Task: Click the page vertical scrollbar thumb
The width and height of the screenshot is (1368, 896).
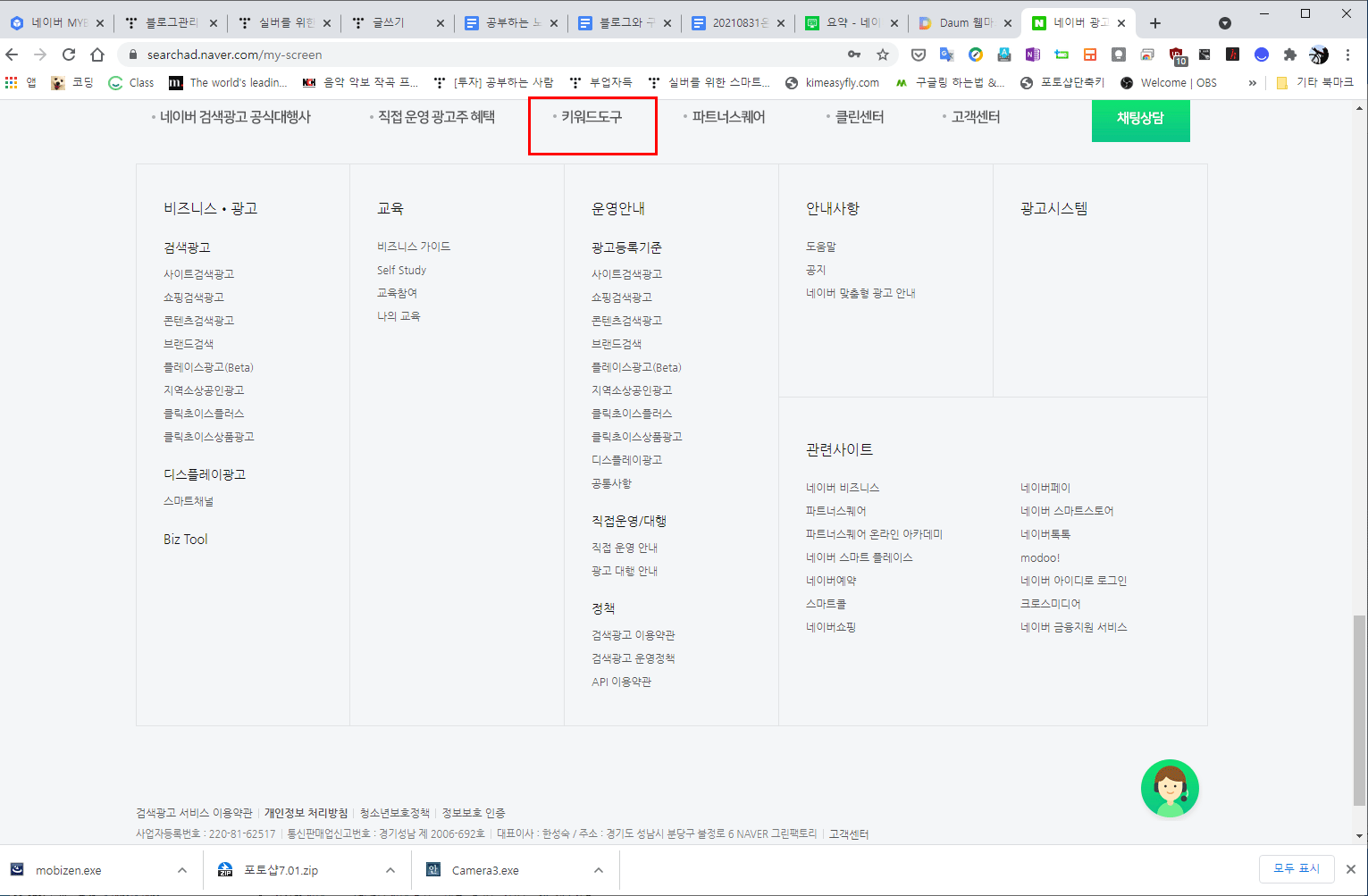Action: pyautogui.click(x=1360, y=709)
